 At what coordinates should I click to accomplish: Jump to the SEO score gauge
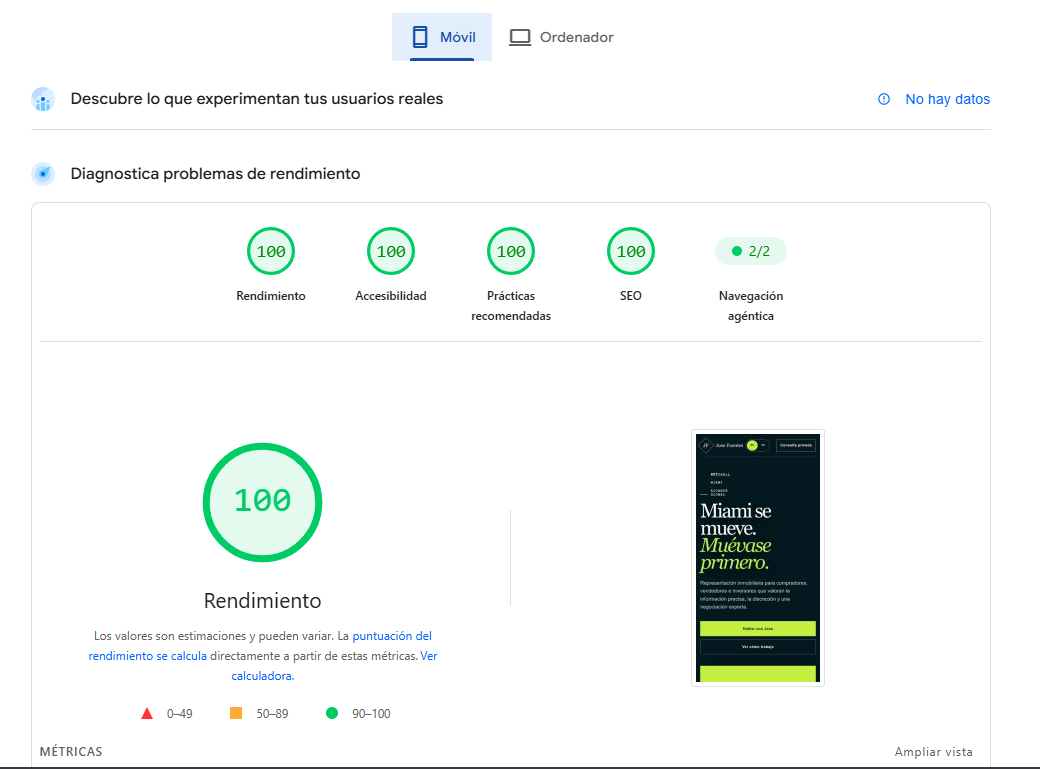click(x=631, y=251)
